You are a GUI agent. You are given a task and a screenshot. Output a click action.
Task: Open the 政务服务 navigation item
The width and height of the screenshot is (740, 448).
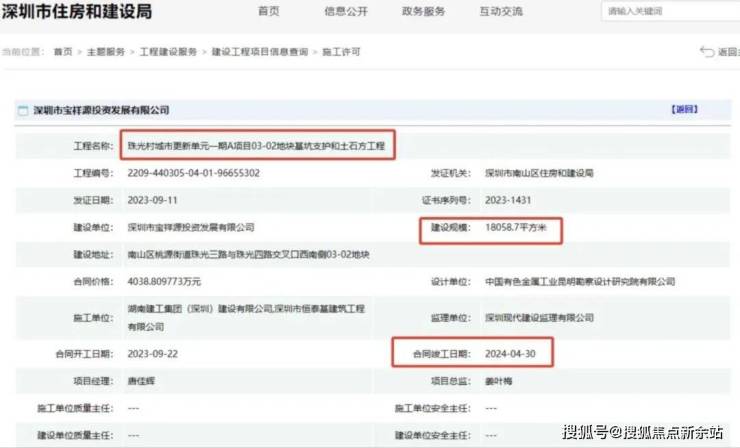423,11
